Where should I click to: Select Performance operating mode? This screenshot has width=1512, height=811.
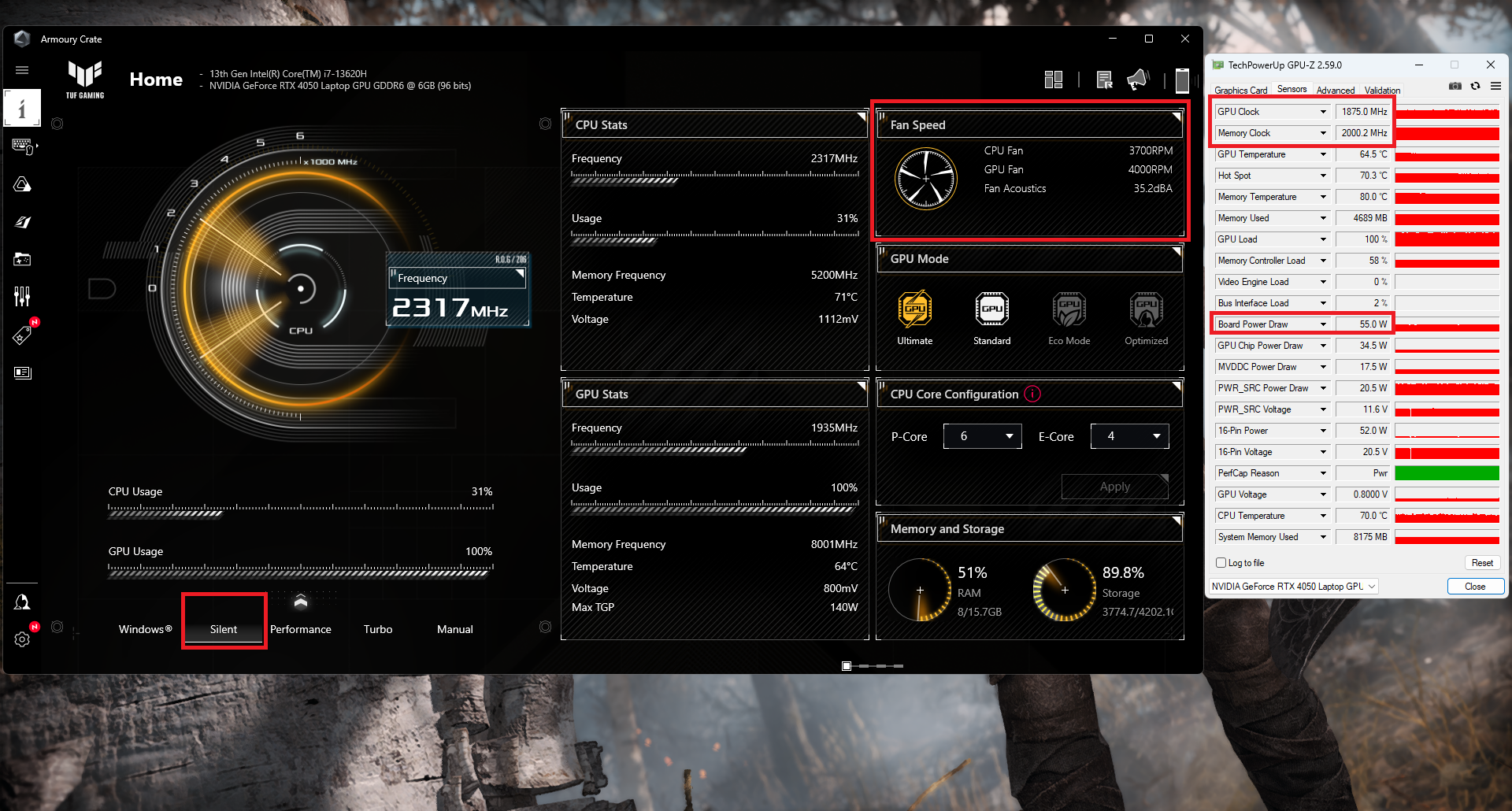pos(301,629)
